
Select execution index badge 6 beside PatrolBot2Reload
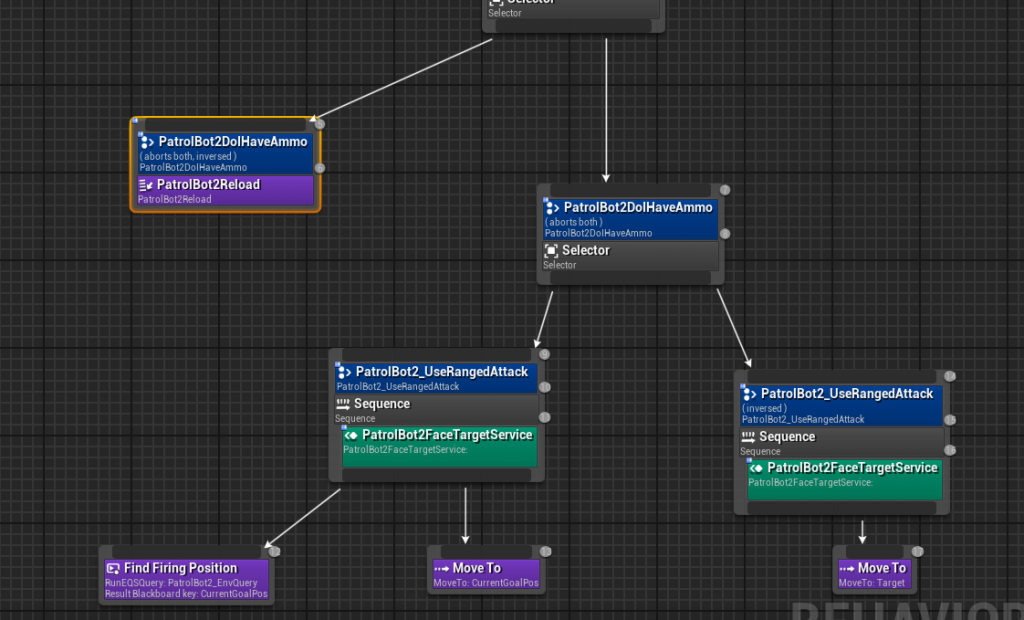click(x=319, y=168)
